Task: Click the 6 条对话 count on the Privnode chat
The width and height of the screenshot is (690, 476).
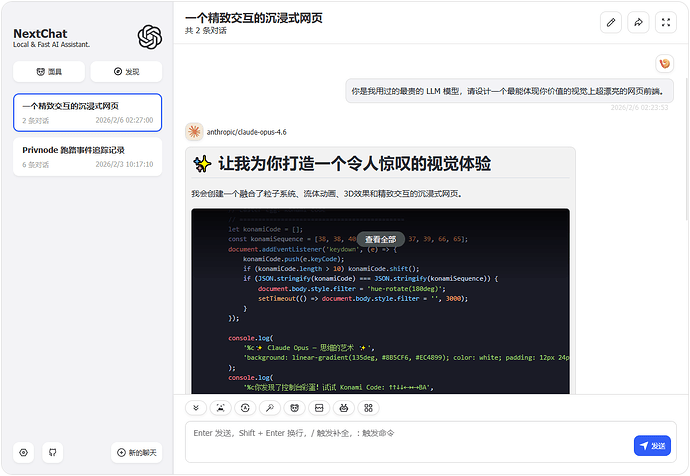Action: [x=36, y=165]
